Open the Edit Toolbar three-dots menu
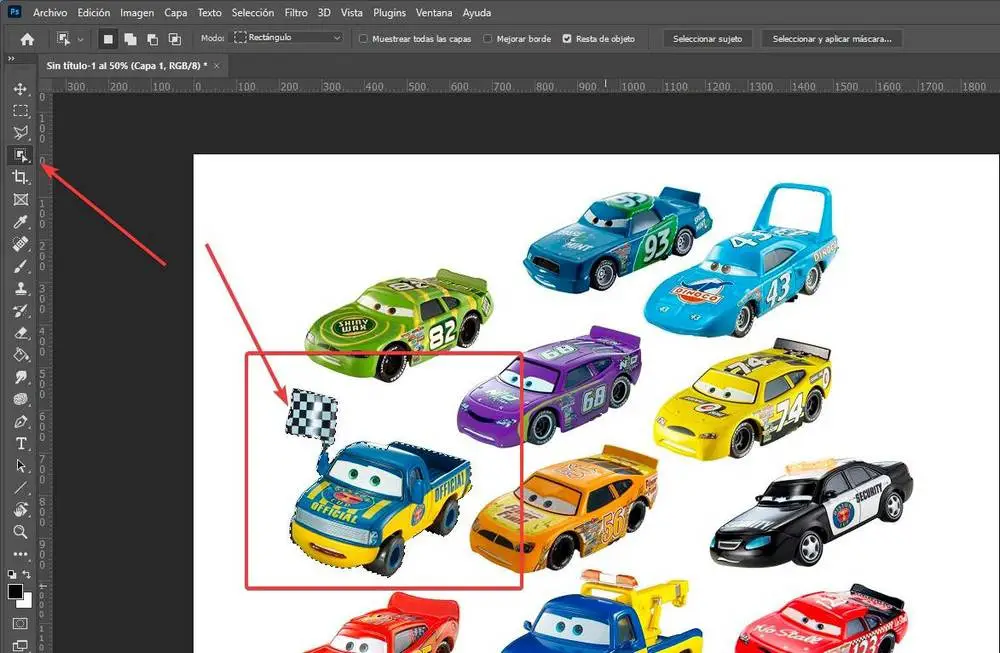The width and height of the screenshot is (1000, 653). (x=20, y=554)
